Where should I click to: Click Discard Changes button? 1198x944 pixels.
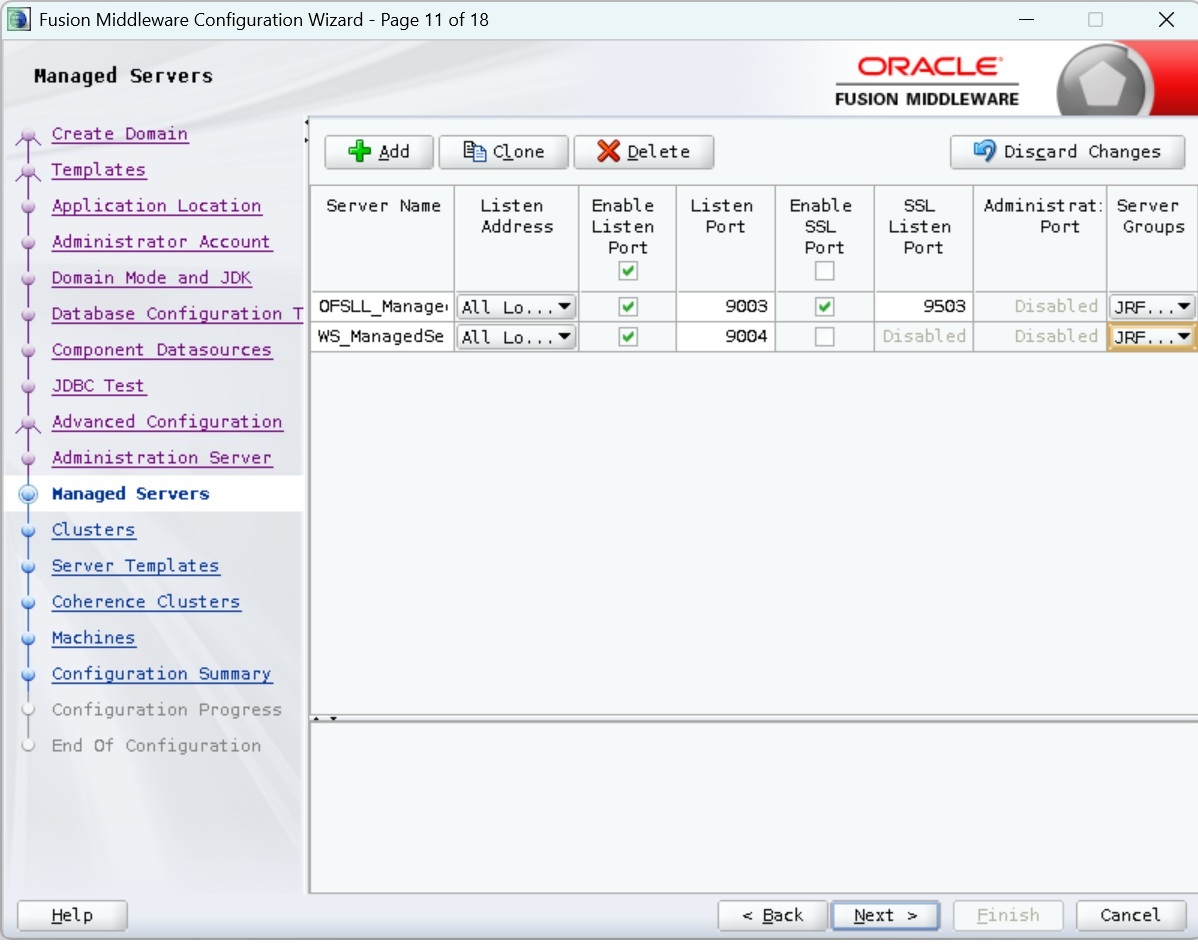pyautogui.click(x=1067, y=151)
